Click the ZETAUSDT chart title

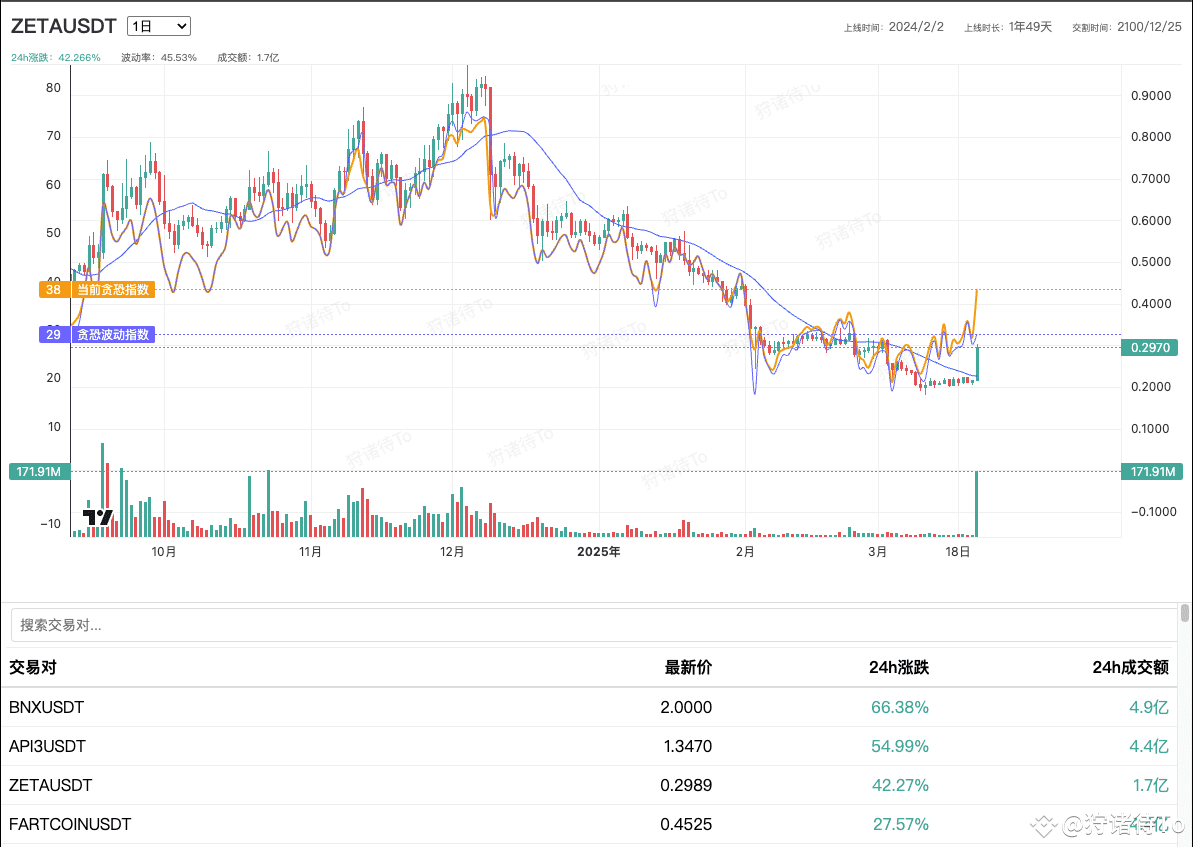[63, 26]
